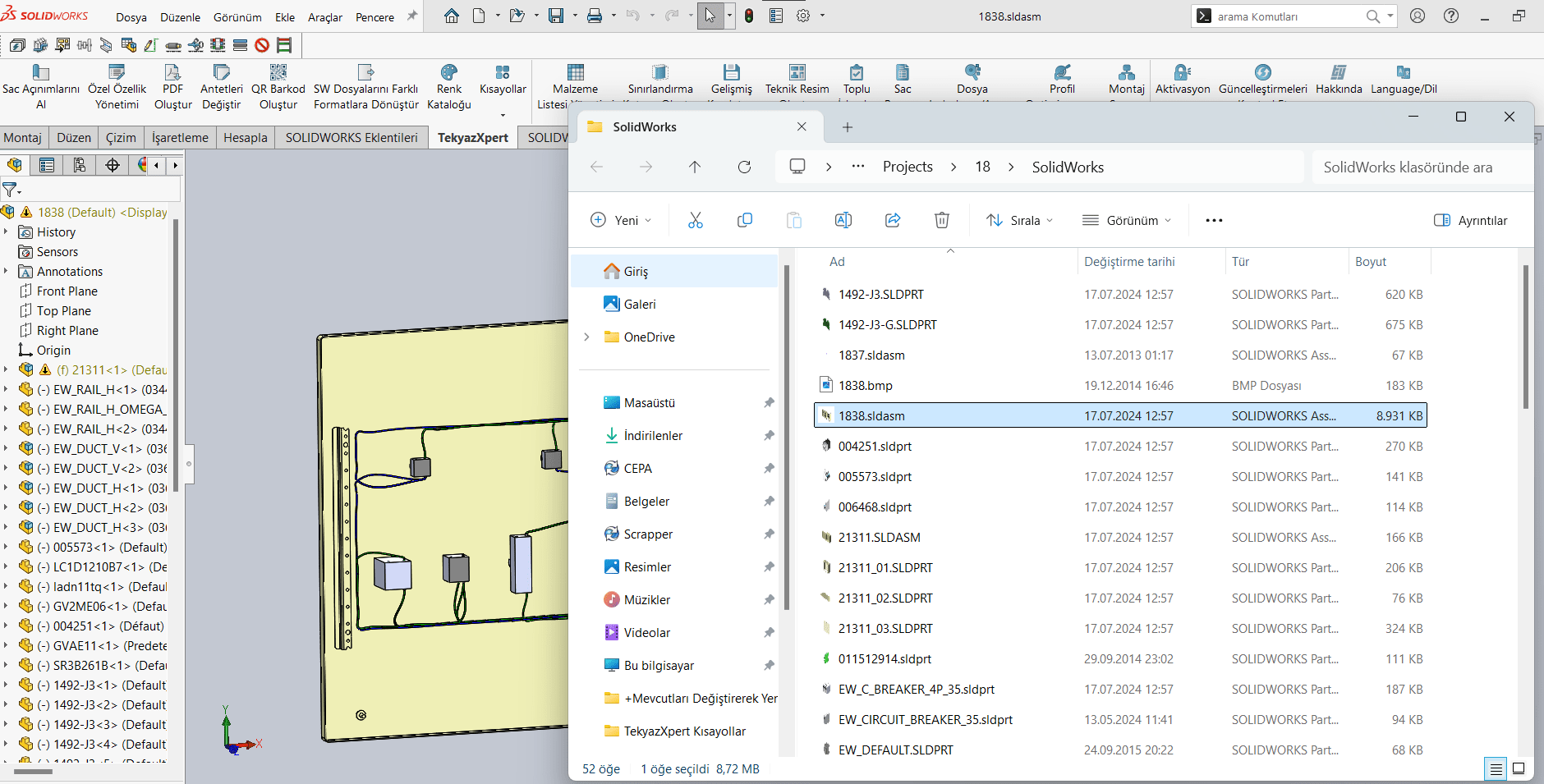The image size is (1544, 784).
Task: Click the Share icon in Explorer toolbar
Action: (893, 220)
